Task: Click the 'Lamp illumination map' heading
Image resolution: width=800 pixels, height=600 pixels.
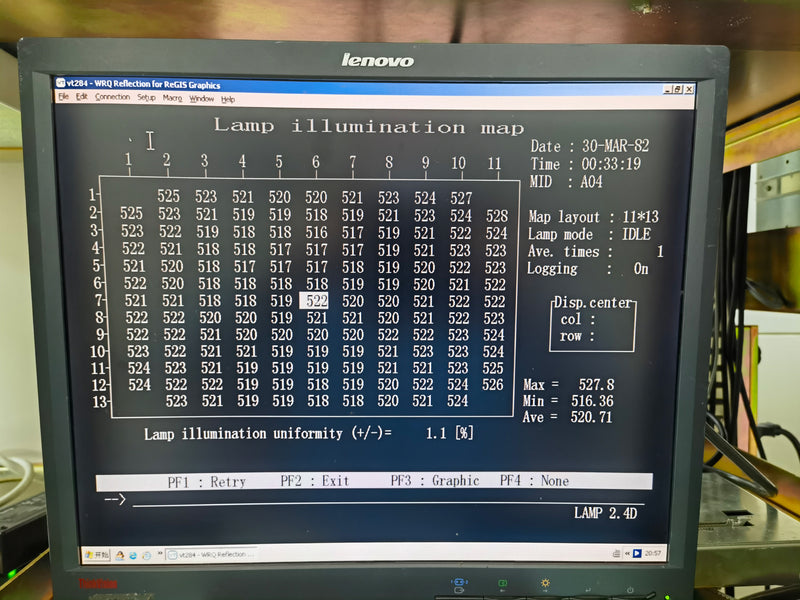Action: (368, 126)
